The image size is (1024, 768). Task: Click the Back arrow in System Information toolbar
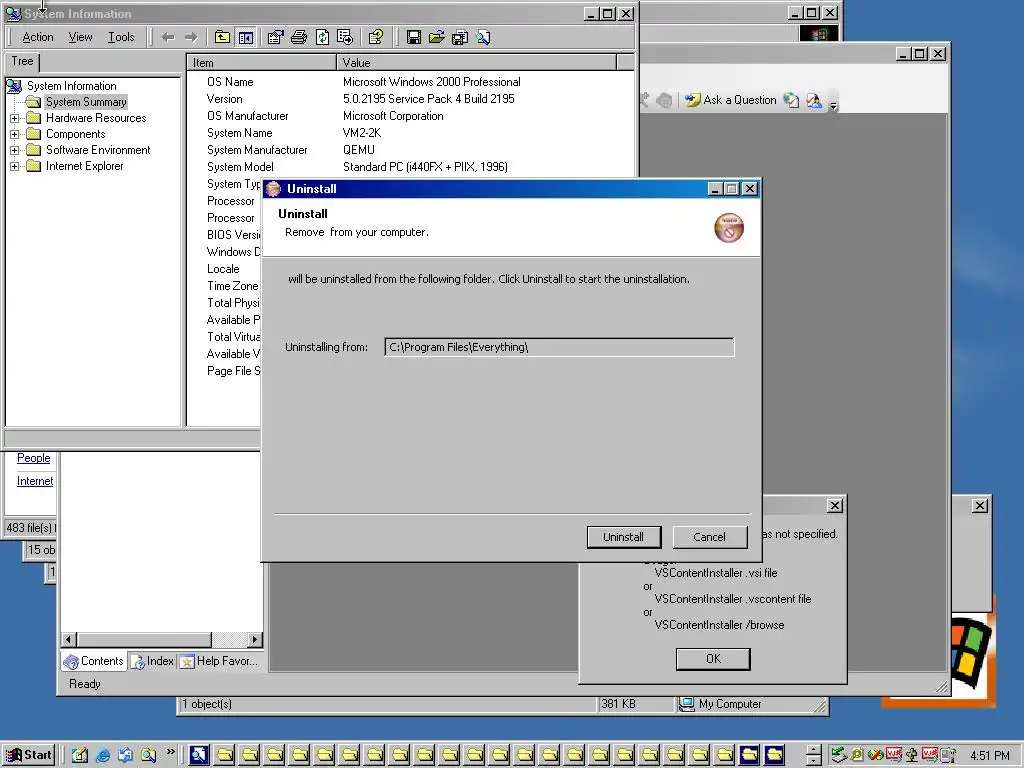tap(168, 37)
